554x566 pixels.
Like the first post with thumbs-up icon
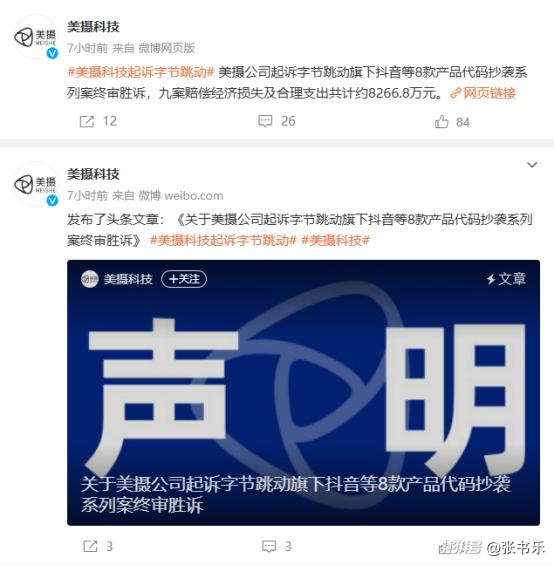click(x=441, y=122)
